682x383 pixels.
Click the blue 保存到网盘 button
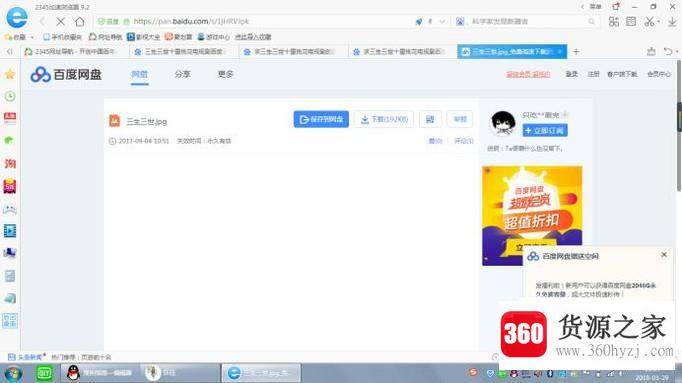click(x=321, y=119)
